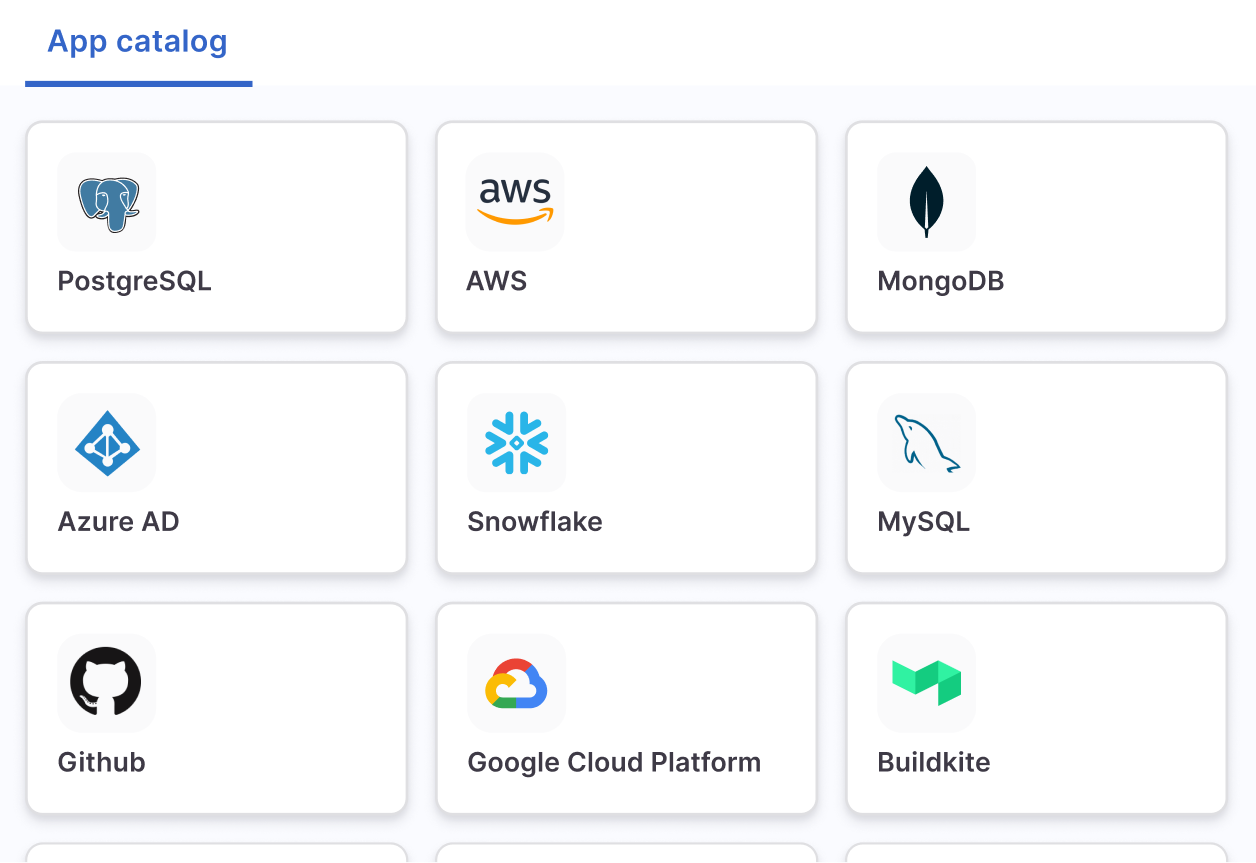Select the Github octocat icon
This screenshot has width=1256, height=863.
[106, 683]
